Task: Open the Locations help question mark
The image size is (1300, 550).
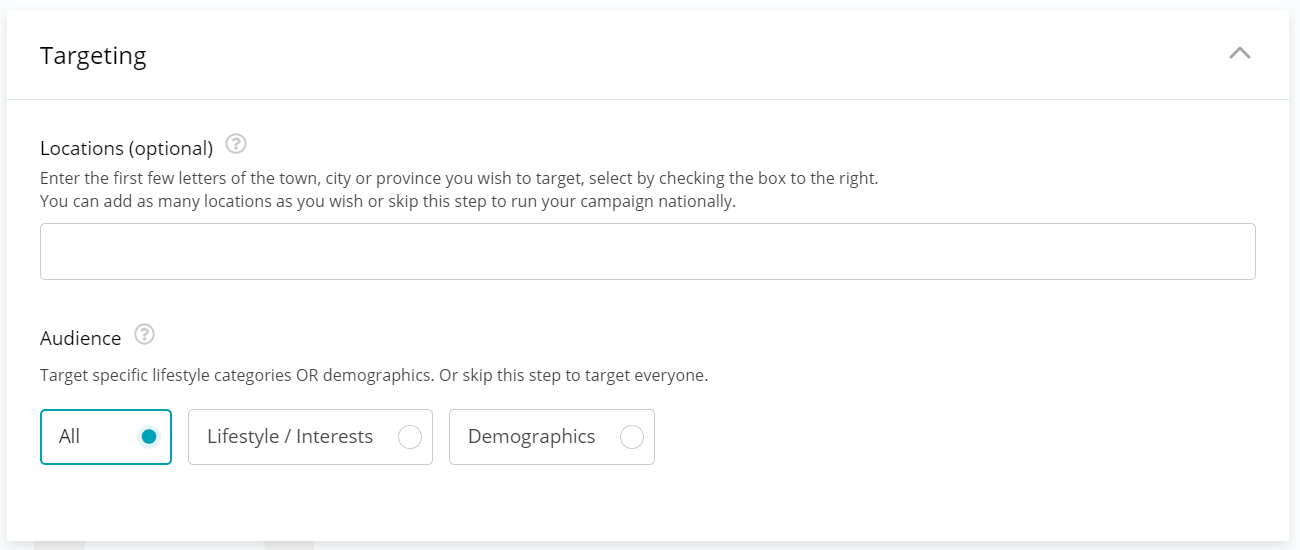Action: point(236,144)
